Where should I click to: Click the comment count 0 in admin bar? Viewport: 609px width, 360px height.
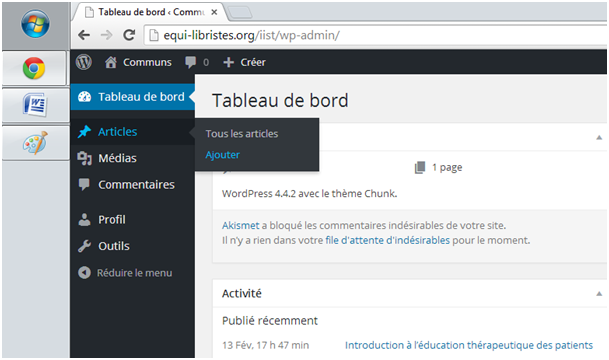point(206,63)
